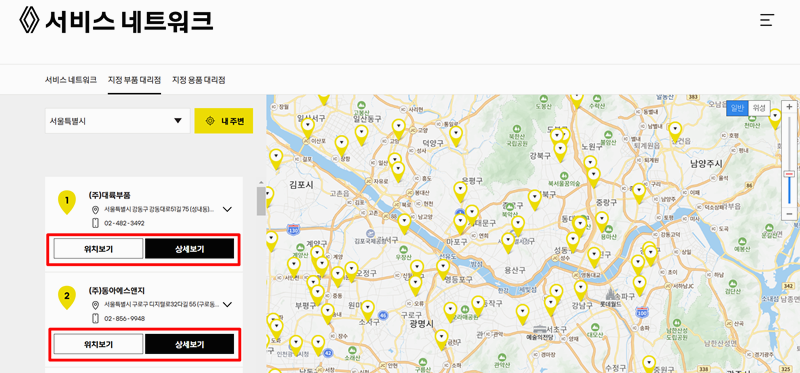Screen dimensions: 800x373
Task: Click the map pin above 이산포 IC
Action: pyautogui.click(x=308, y=128)
